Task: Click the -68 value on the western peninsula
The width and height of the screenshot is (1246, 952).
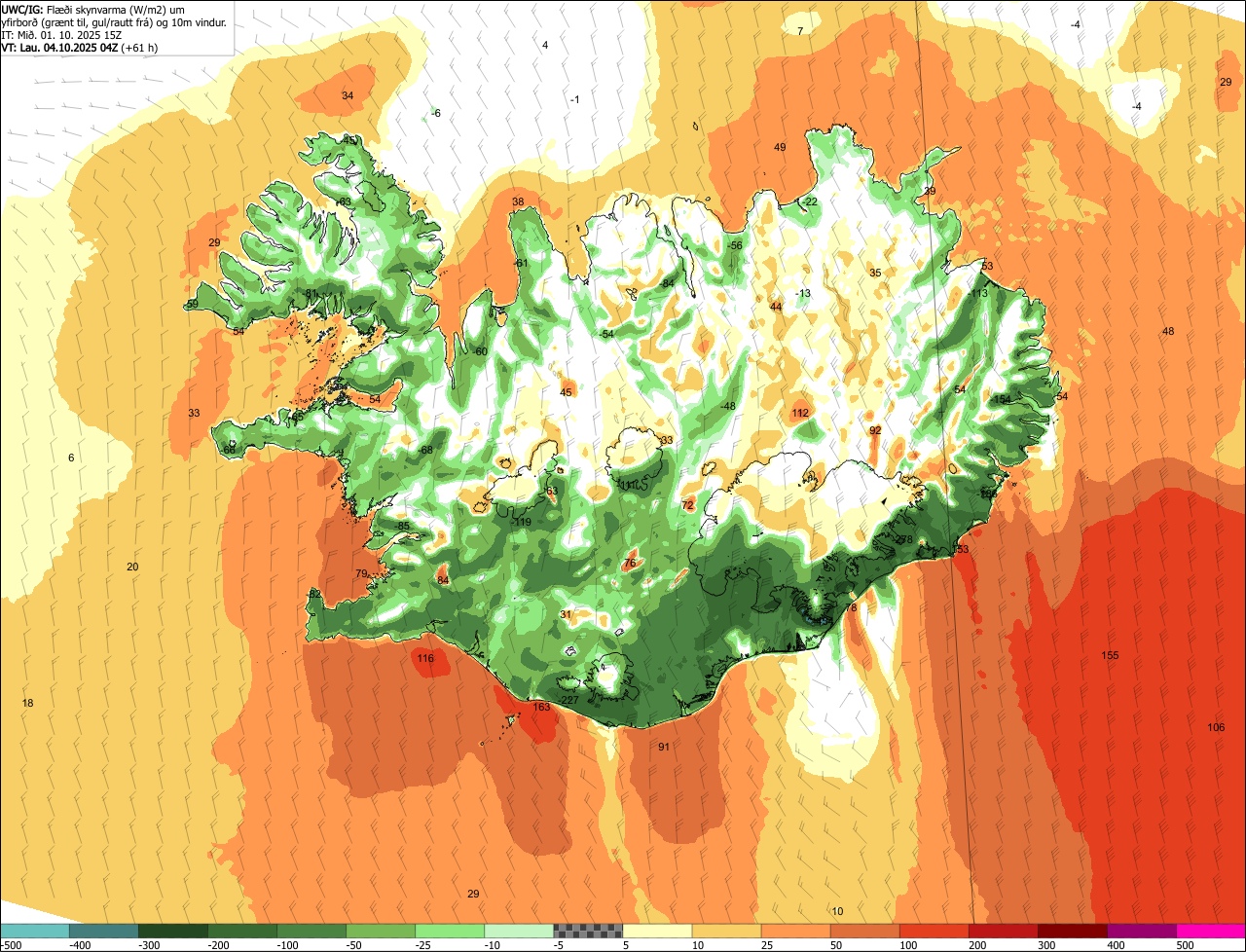Action: pyautogui.click(x=425, y=450)
